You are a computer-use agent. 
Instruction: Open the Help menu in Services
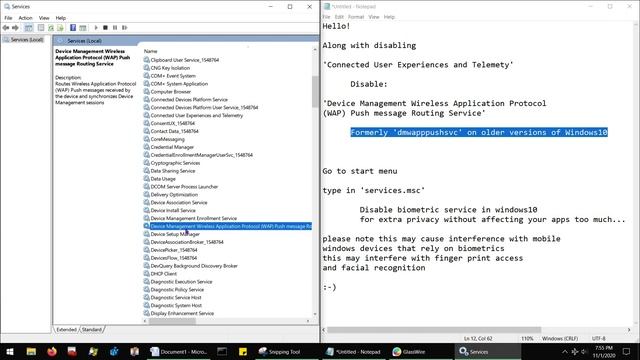(x=60, y=18)
